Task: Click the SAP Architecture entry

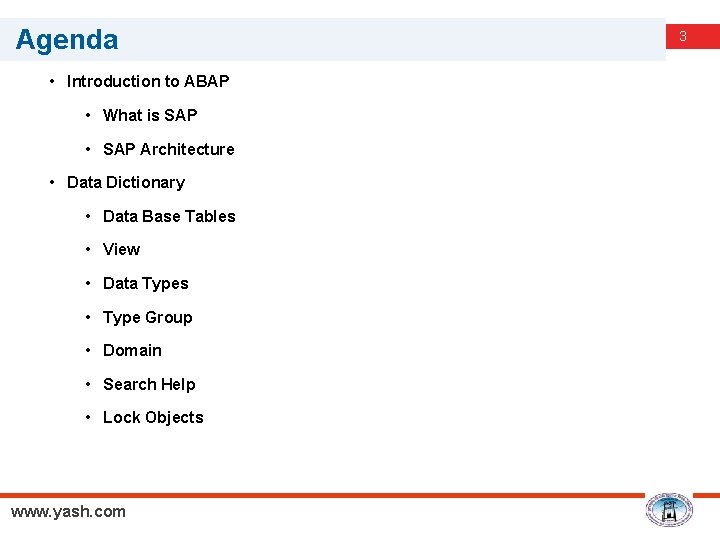Action: click(168, 149)
